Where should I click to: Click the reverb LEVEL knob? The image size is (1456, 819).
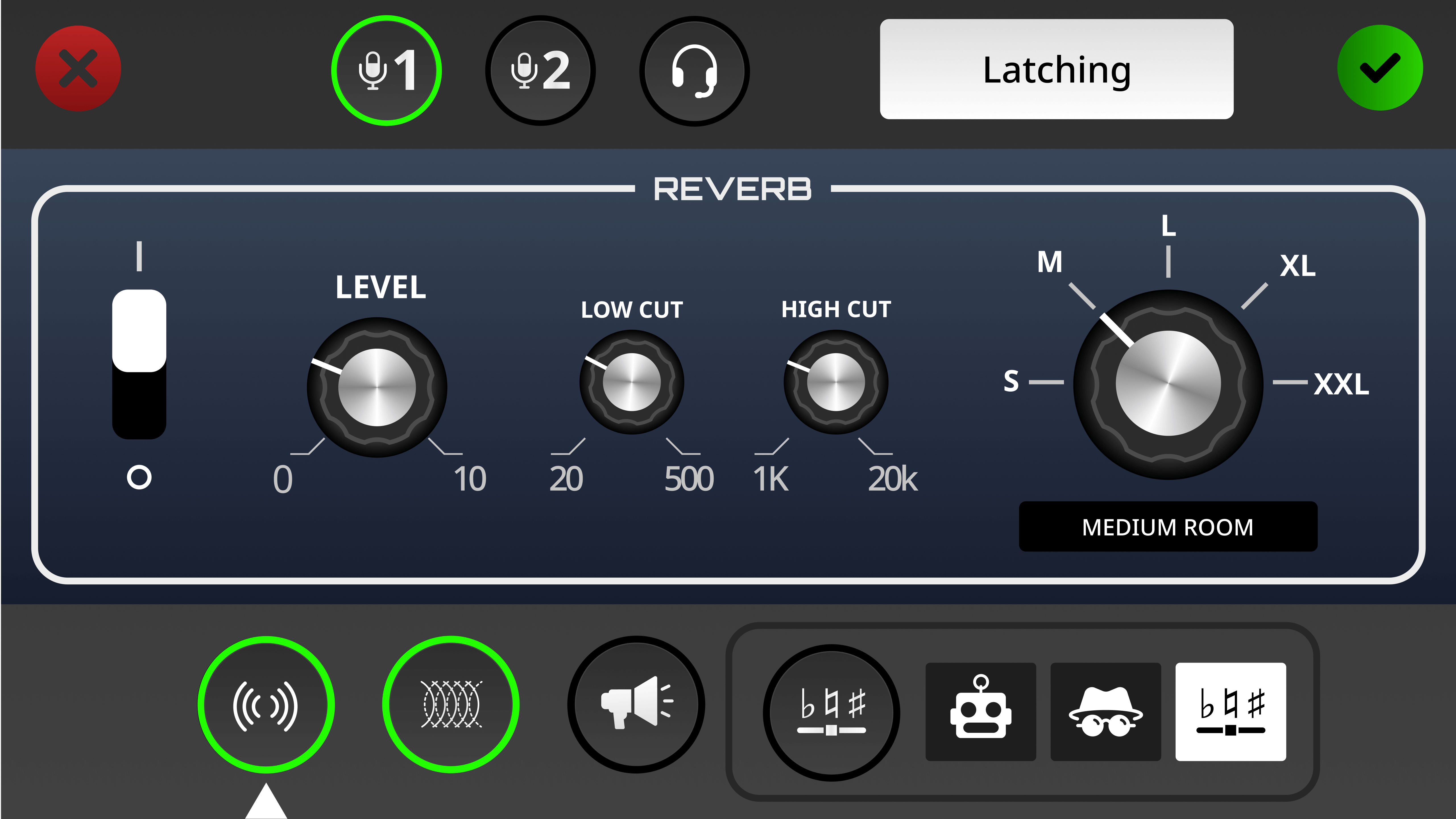click(x=377, y=387)
